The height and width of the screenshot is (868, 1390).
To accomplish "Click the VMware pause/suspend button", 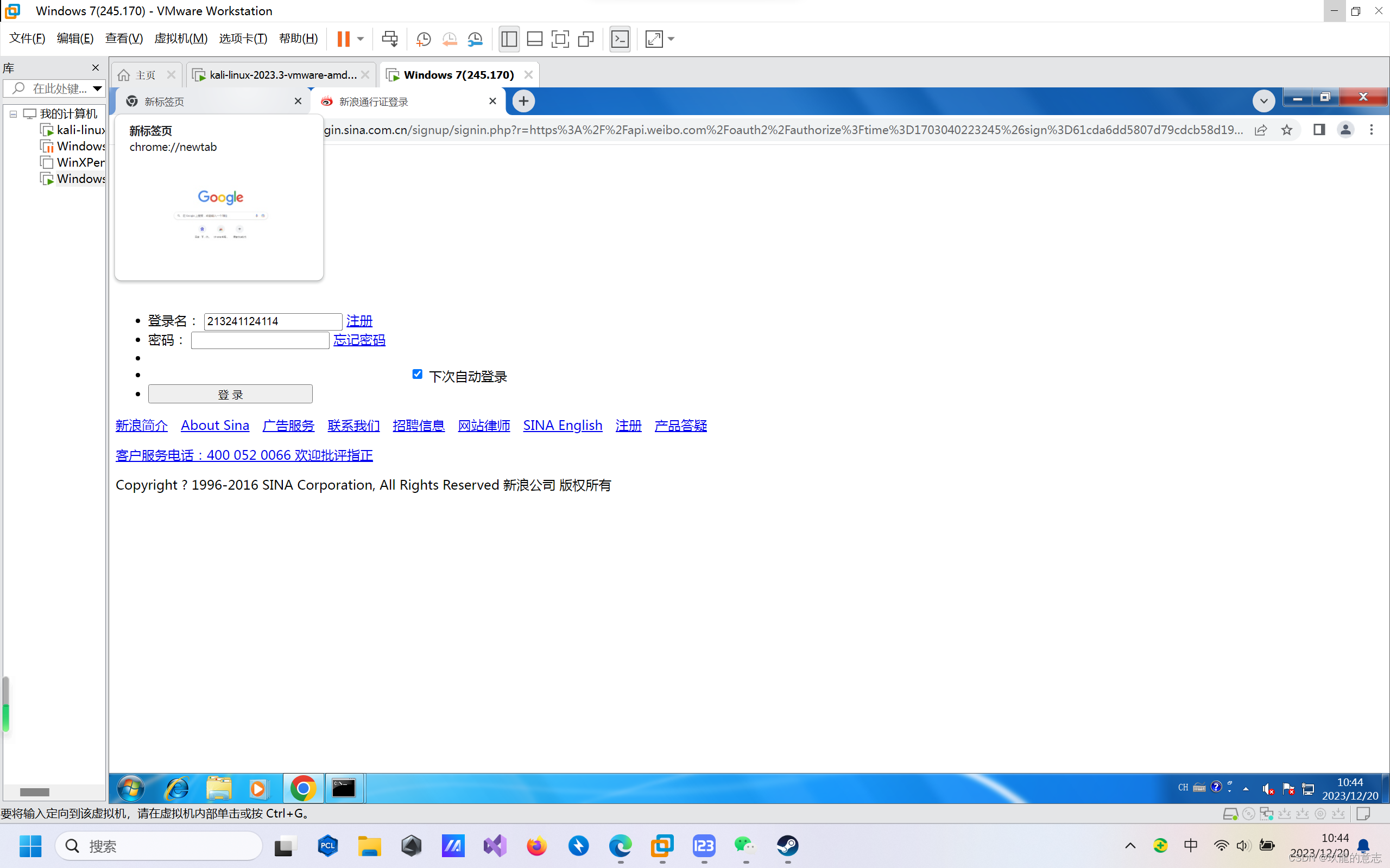I will coord(343,39).
